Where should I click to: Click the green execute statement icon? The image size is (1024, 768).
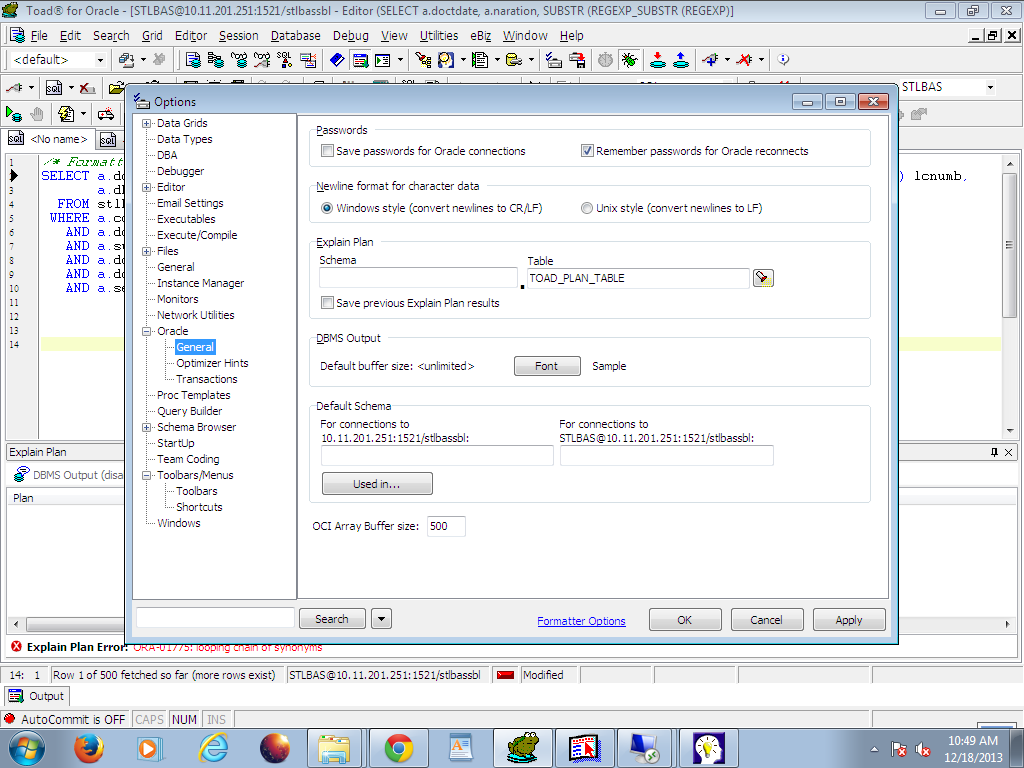point(14,114)
